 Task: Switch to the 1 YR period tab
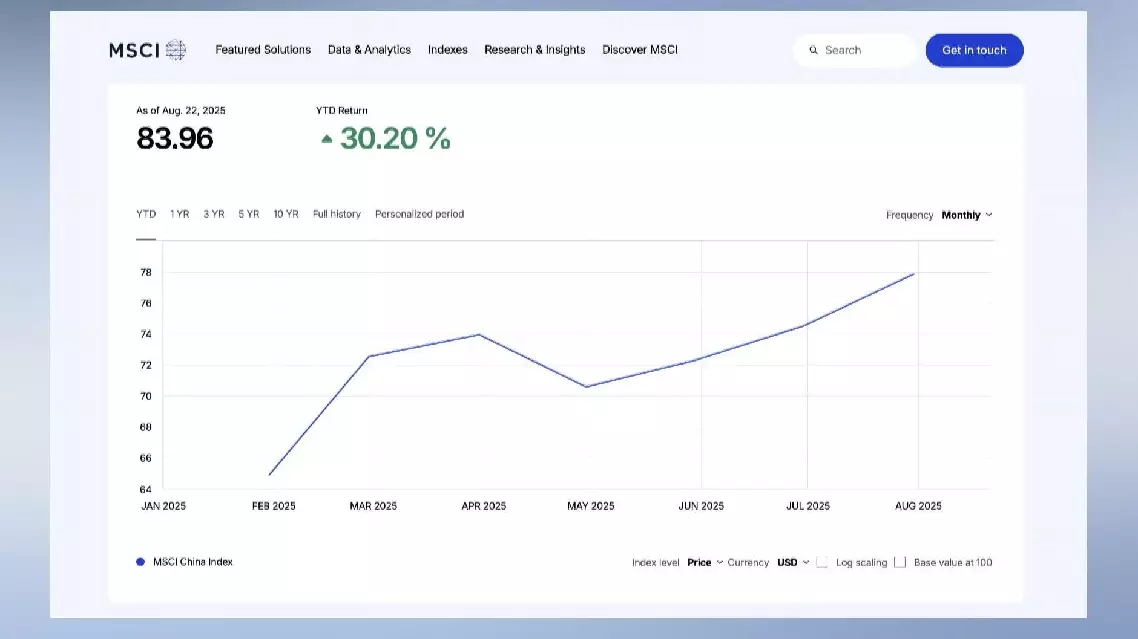tap(179, 214)
